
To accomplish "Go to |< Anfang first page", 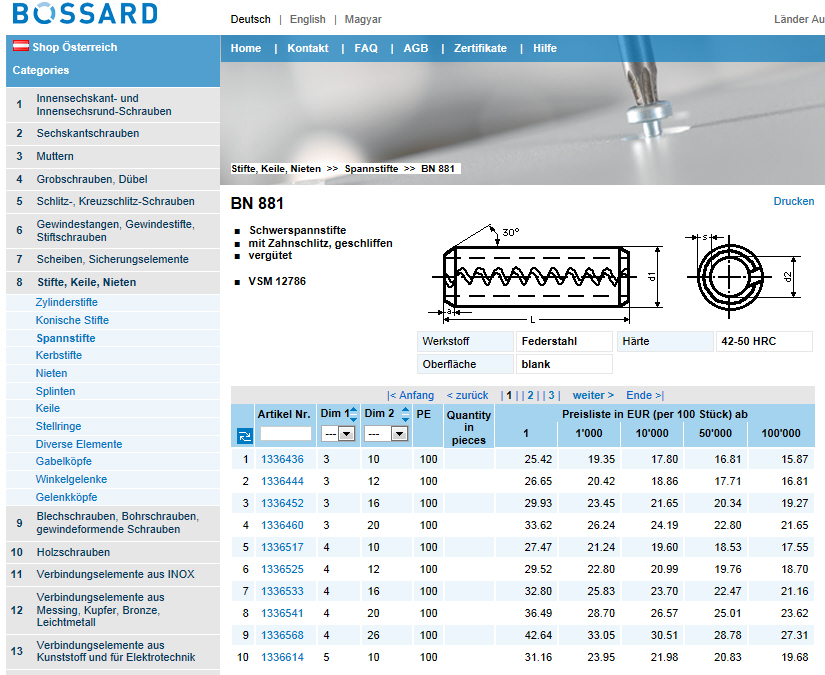I will point(410,395).
